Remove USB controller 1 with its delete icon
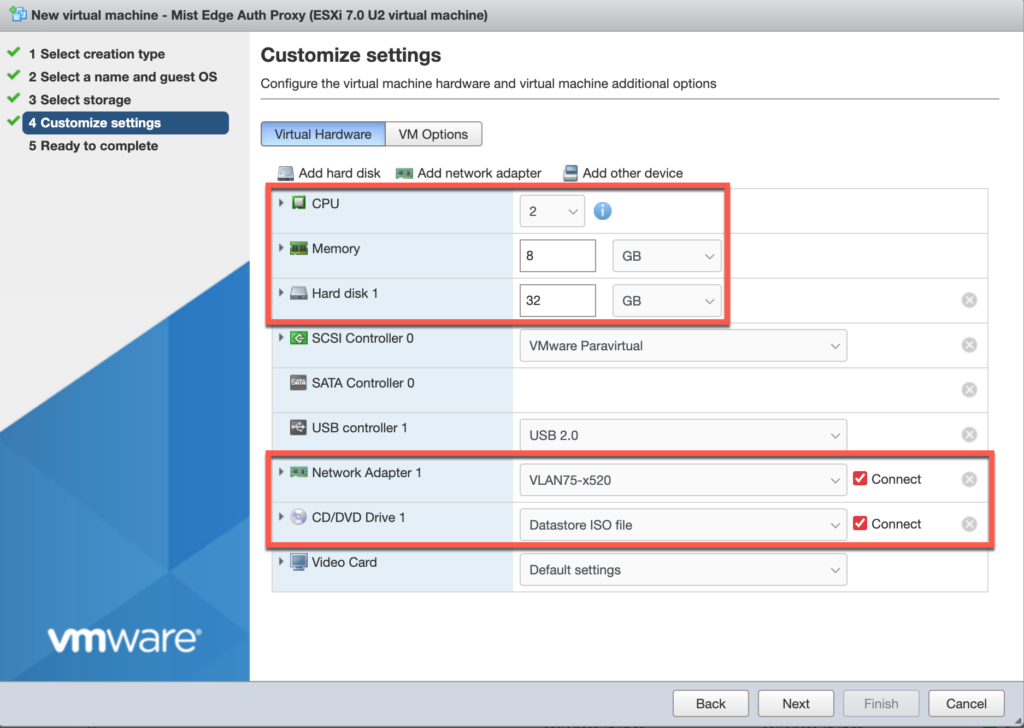The image size is (1024, 728). (968, 434)
